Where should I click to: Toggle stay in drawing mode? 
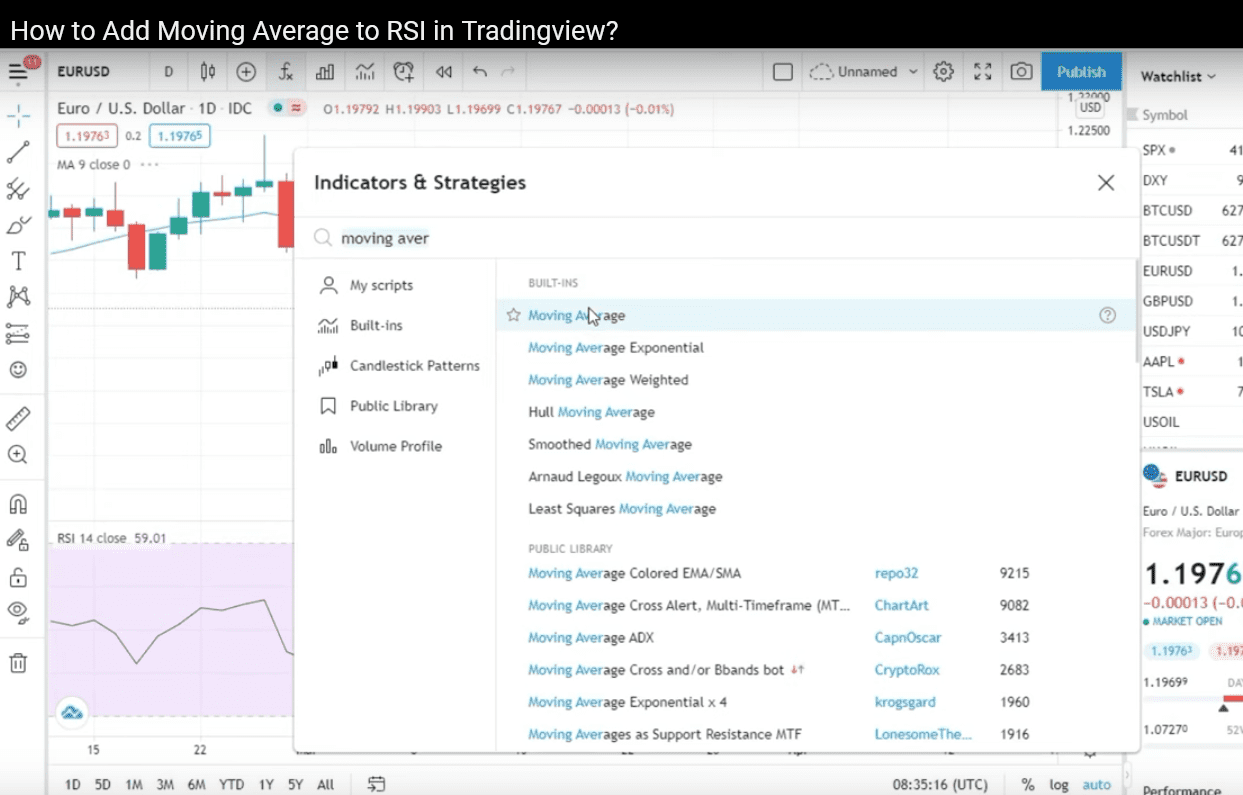[18, 540]
